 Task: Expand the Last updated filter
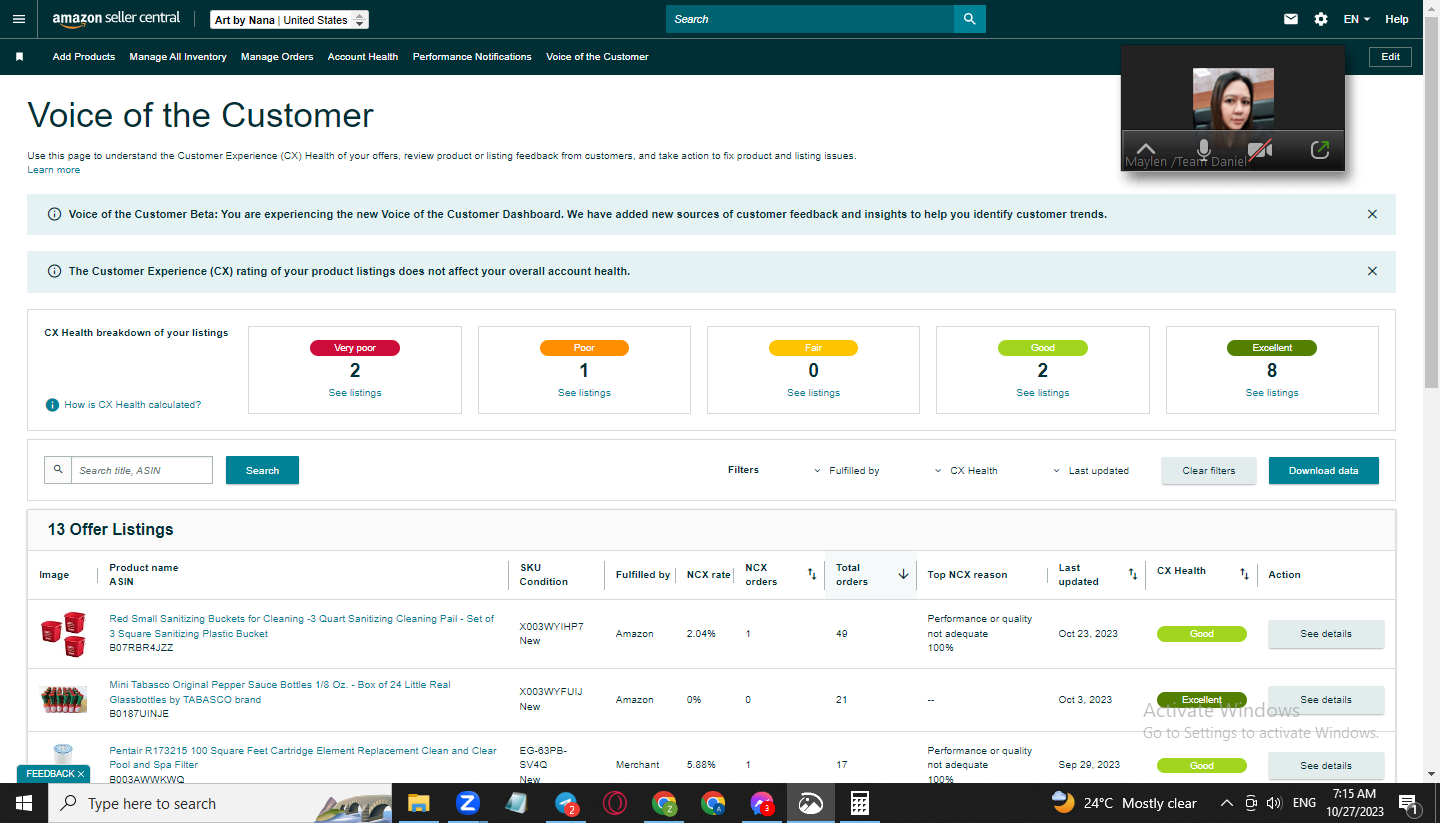pyautogui.click(x=1091, y=471)
